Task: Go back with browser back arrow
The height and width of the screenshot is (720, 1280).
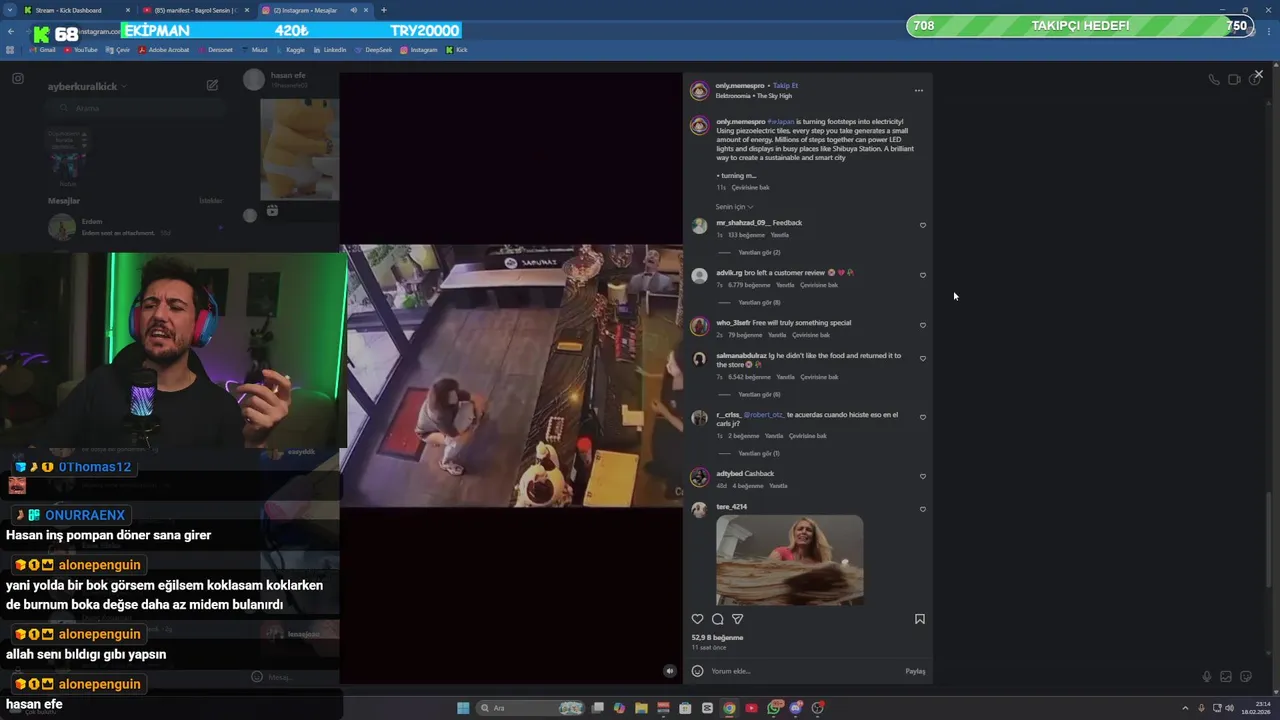Action: (x=11, y=31)
